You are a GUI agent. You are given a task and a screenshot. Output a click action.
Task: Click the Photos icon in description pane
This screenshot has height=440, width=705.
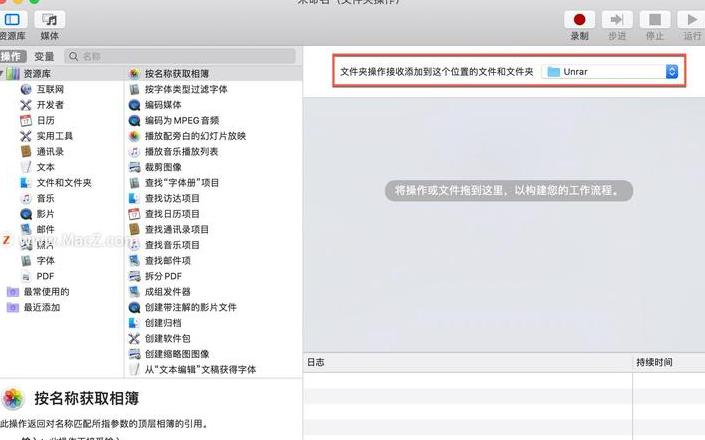(x=13, y=399)
